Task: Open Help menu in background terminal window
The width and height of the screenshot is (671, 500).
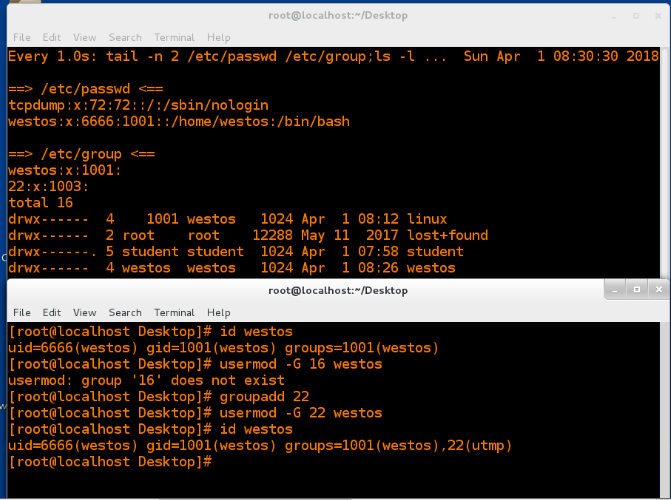Action: click(x=219, y=37)
